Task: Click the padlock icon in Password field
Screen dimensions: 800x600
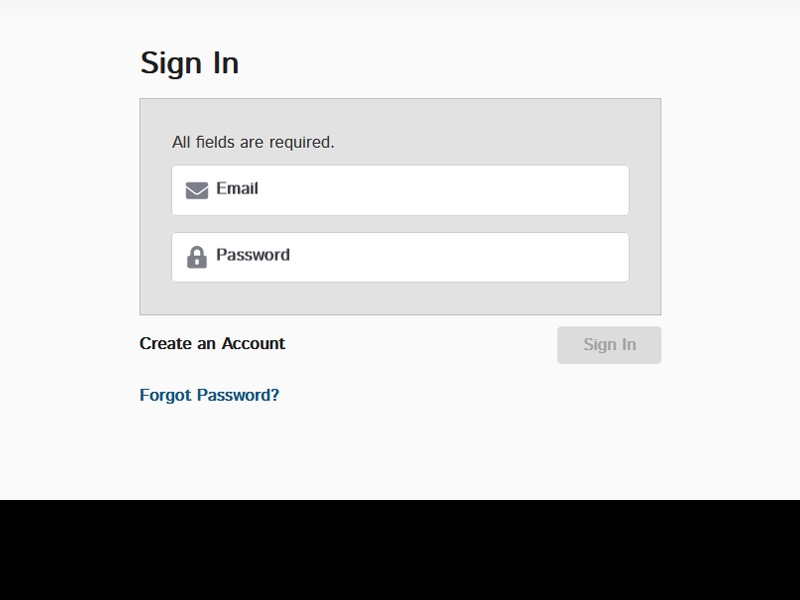Action: (x=197, y=257)
